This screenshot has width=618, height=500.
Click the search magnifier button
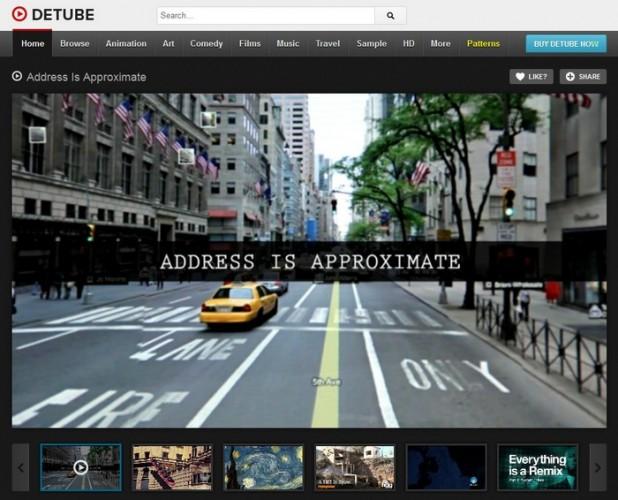[x=390, y=16]
